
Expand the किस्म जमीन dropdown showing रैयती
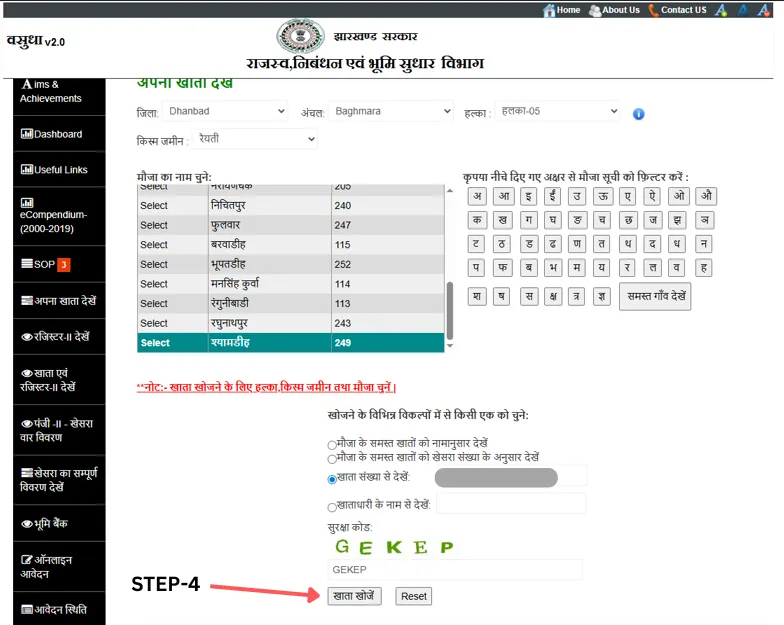[x=256, y=139]
